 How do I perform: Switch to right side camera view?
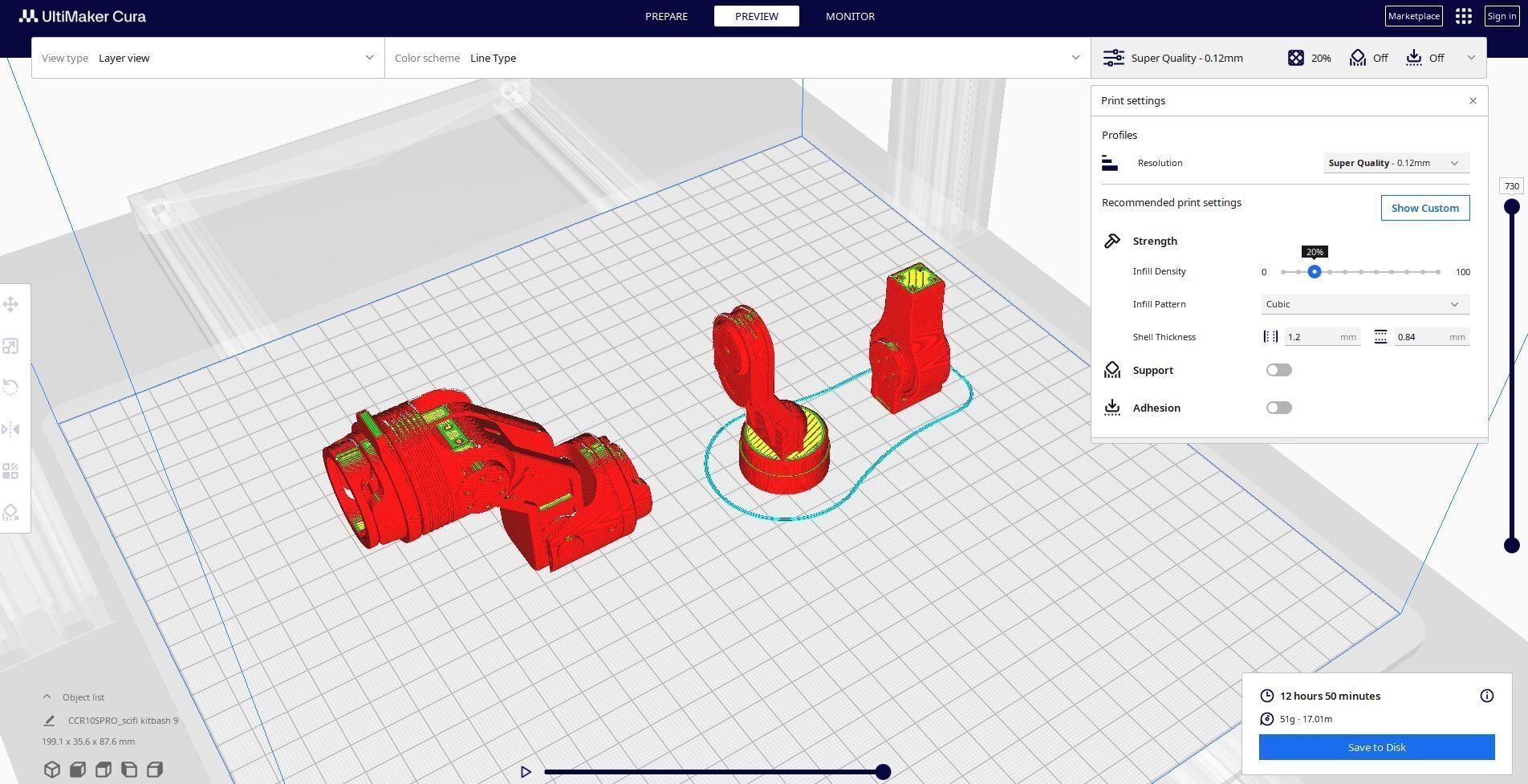click(x=155, y=770)
